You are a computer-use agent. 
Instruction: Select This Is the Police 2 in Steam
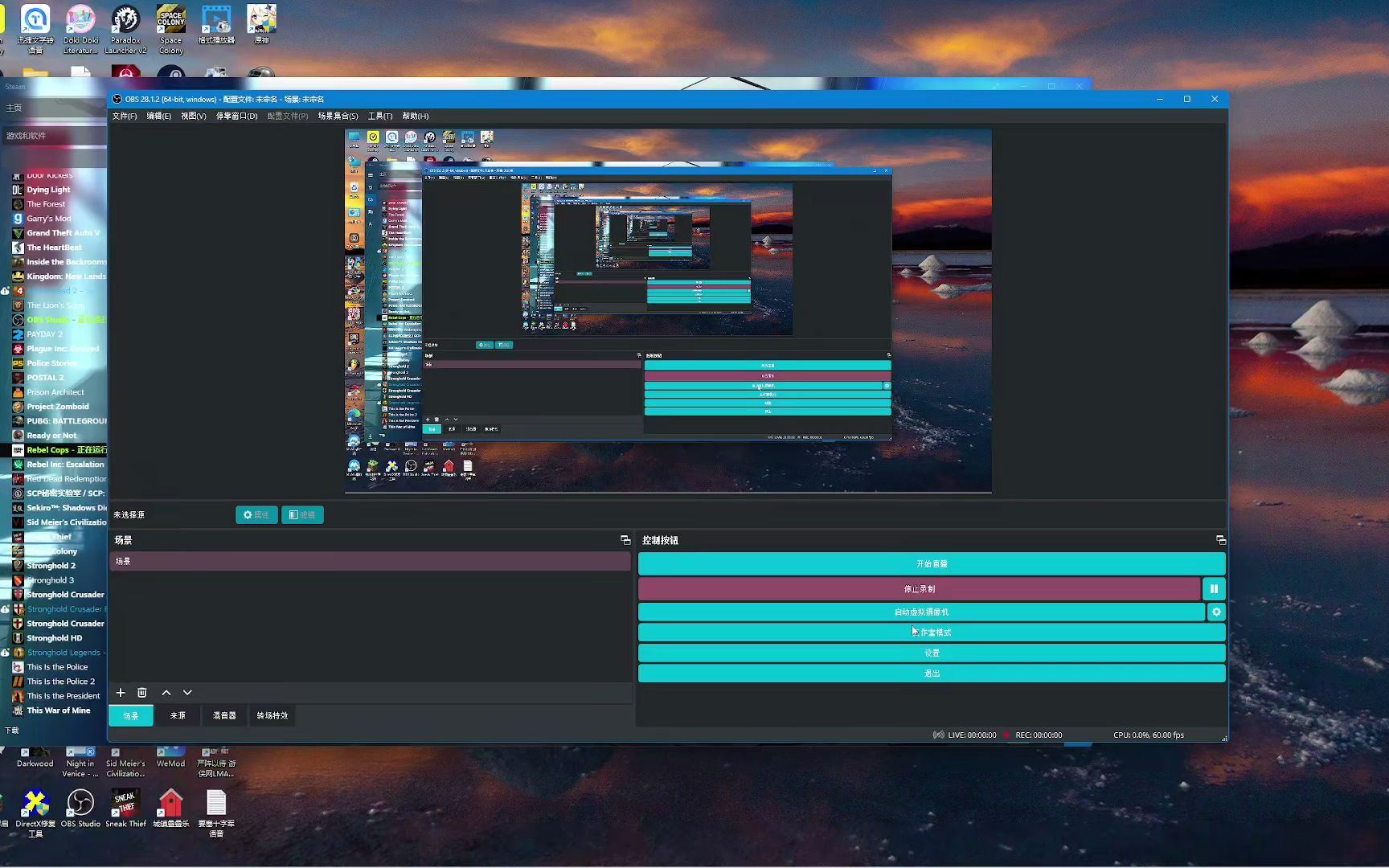[x=60, y=682]
